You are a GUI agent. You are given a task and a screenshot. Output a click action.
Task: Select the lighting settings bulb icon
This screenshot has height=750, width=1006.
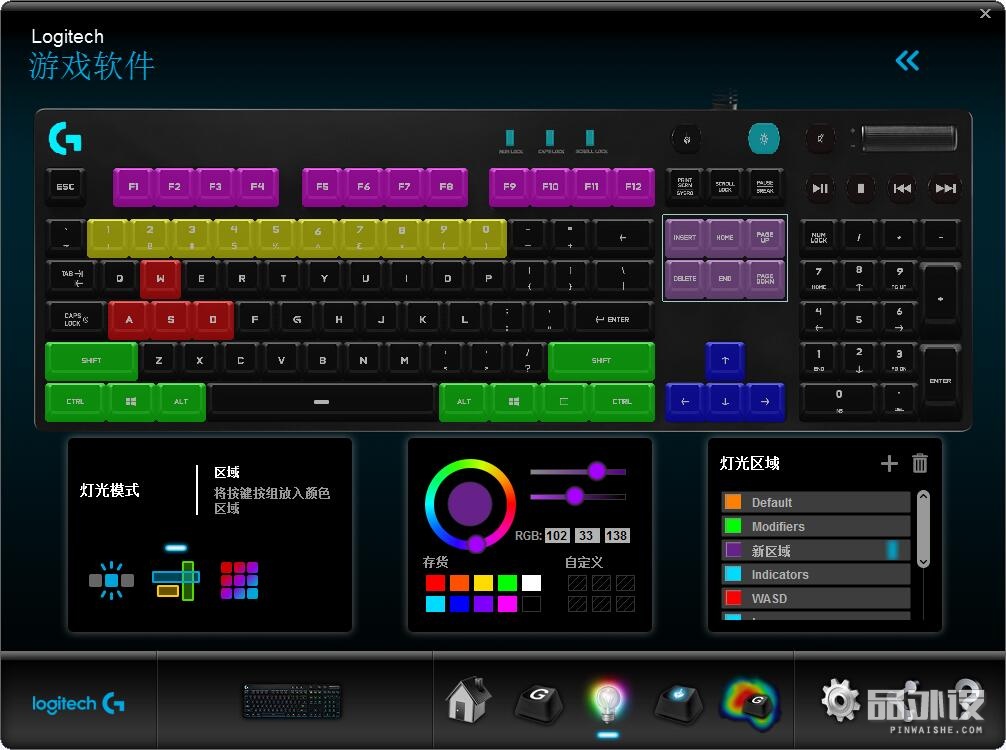click(x=607, y=701)
